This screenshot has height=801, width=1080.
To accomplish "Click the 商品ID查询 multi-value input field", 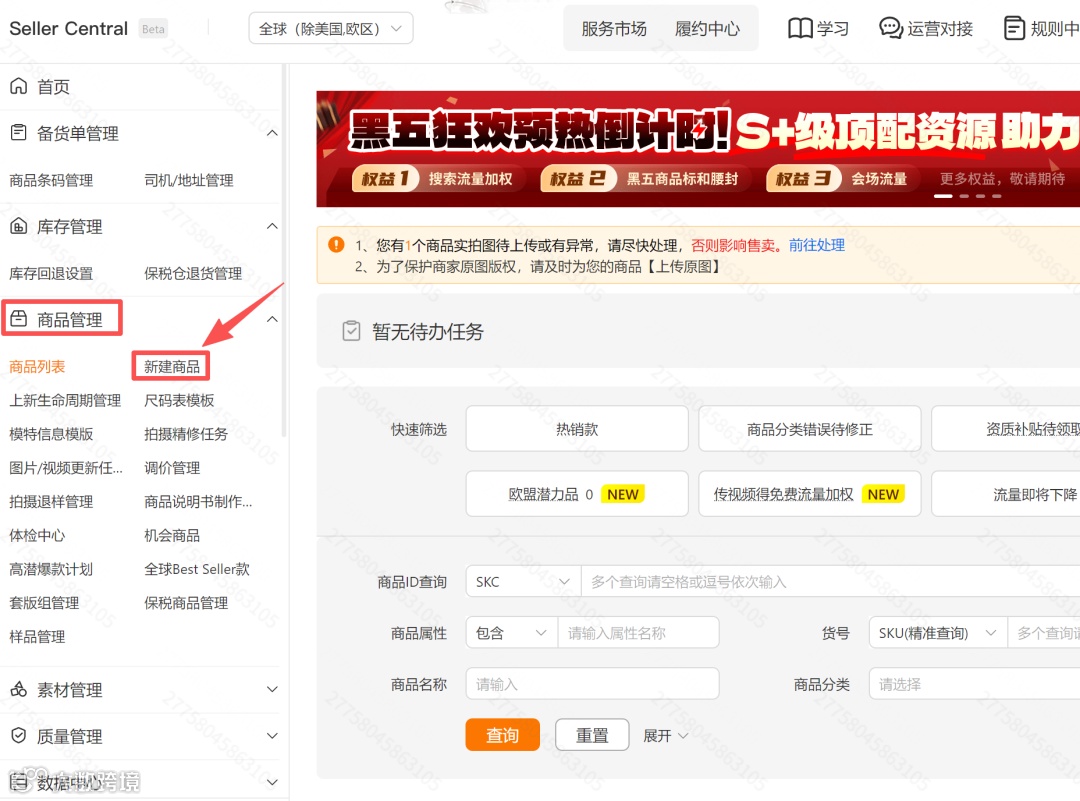I will [x=831, y=582].
